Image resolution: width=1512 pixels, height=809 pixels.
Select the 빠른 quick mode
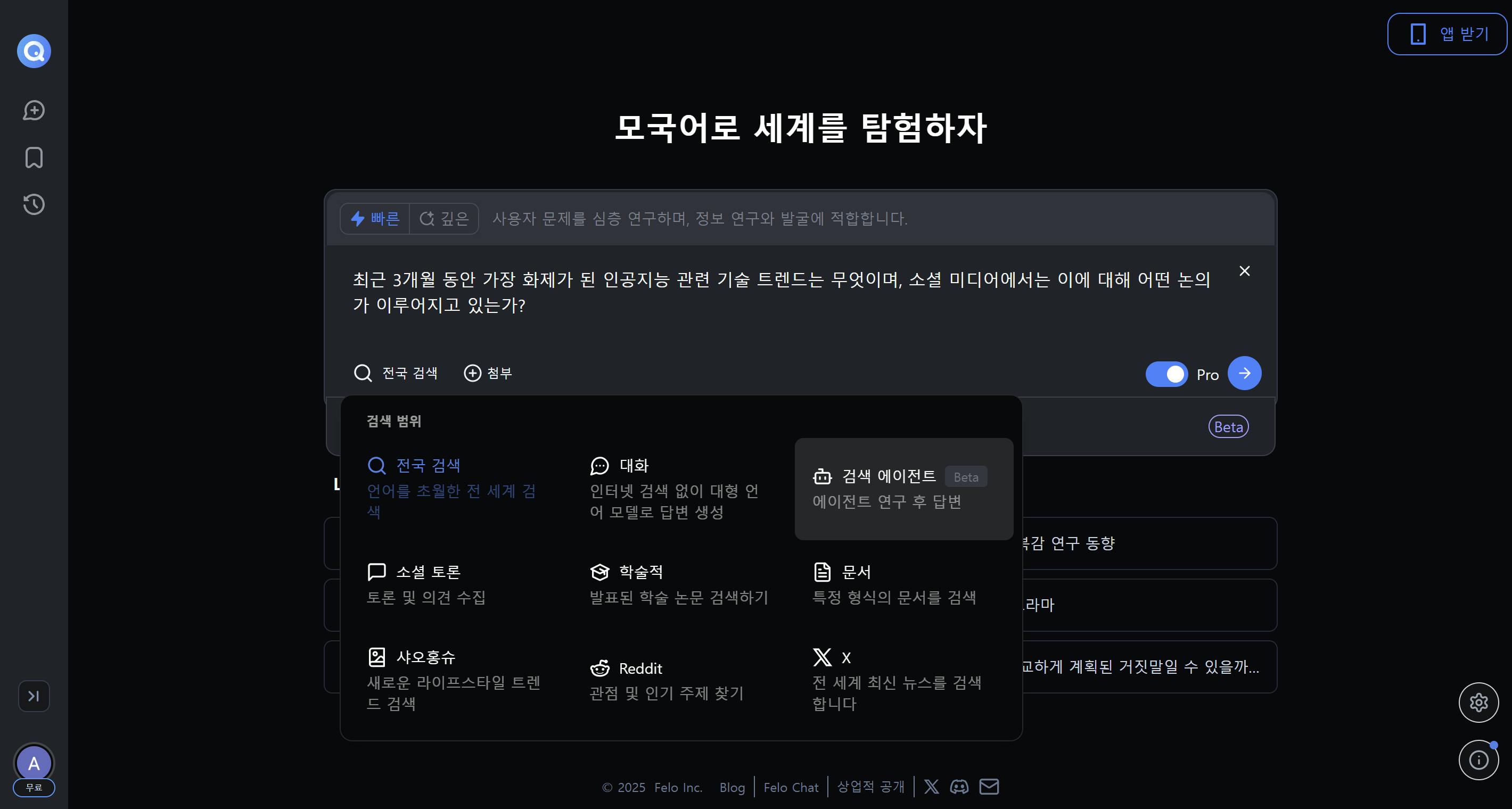375,219
